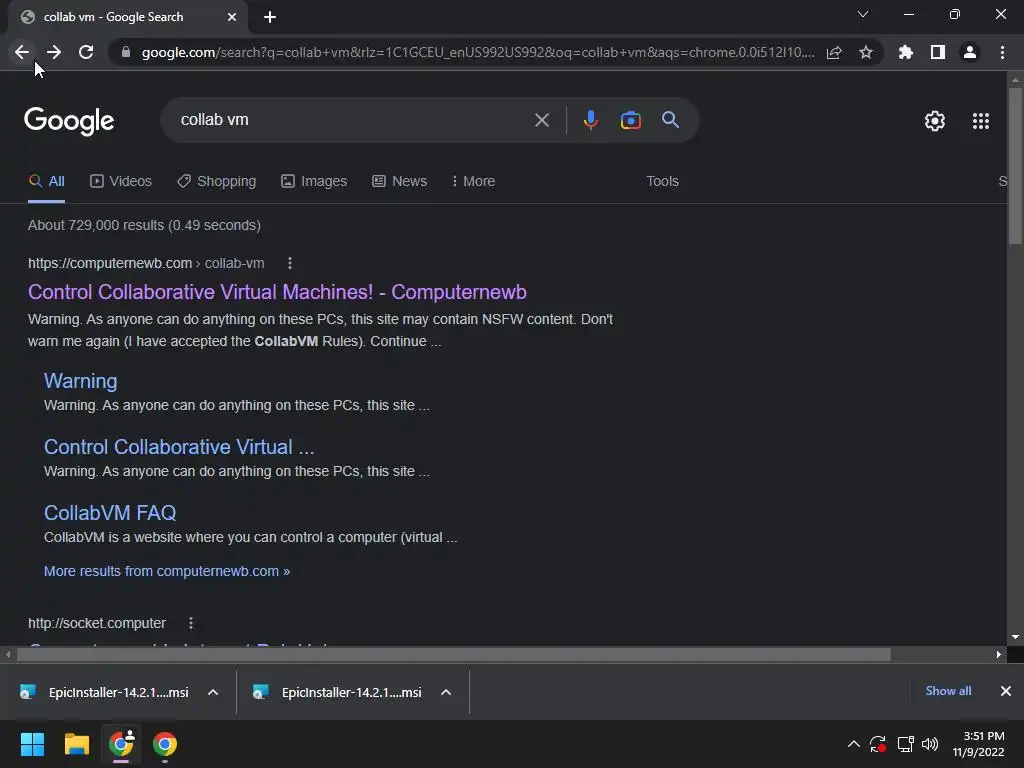The image size is (1024, 768).
Task: Click the horizontal scrollbar thumb
Action: click(453, 654)
